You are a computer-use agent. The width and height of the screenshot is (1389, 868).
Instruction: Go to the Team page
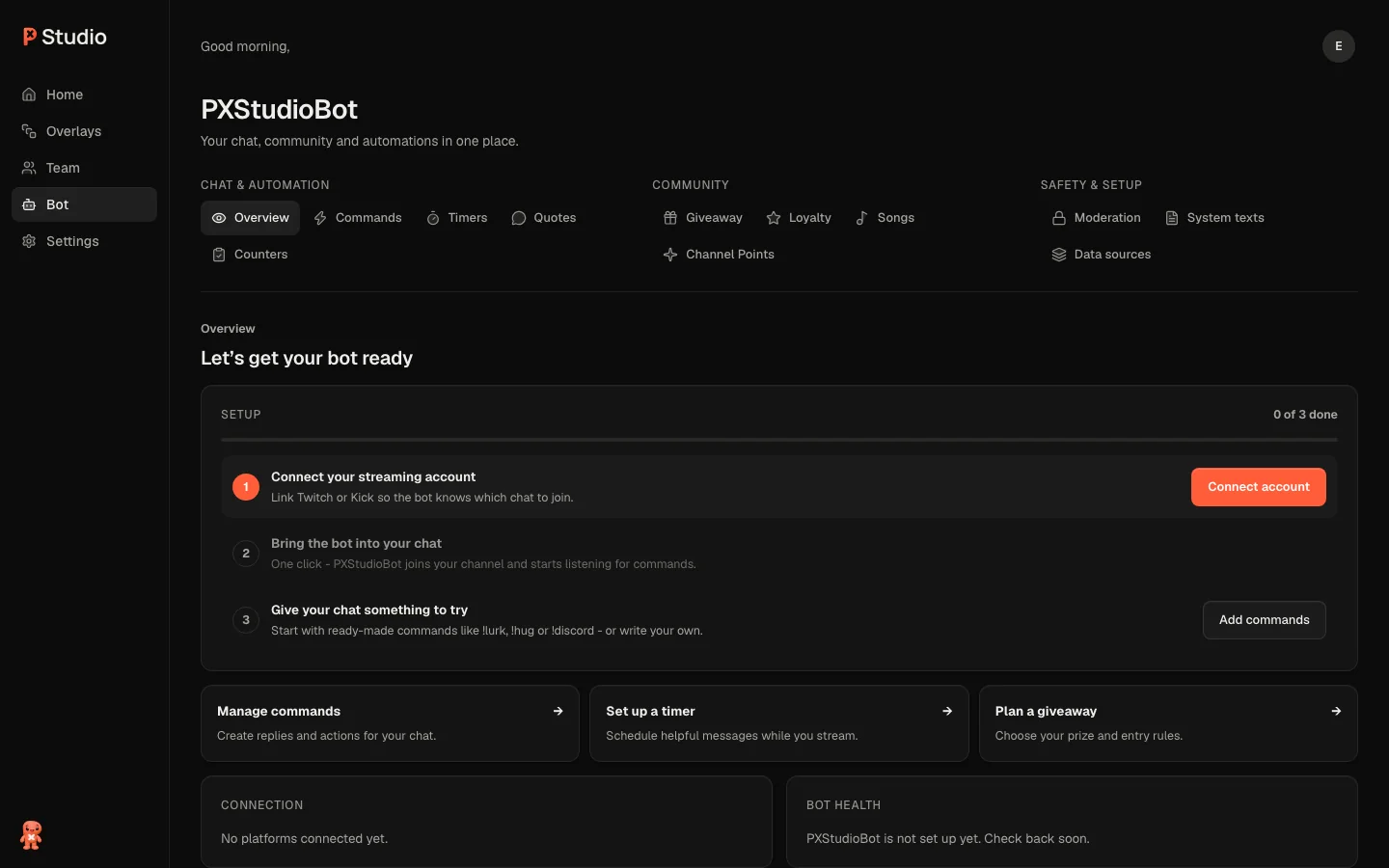[x=84, y=168]
